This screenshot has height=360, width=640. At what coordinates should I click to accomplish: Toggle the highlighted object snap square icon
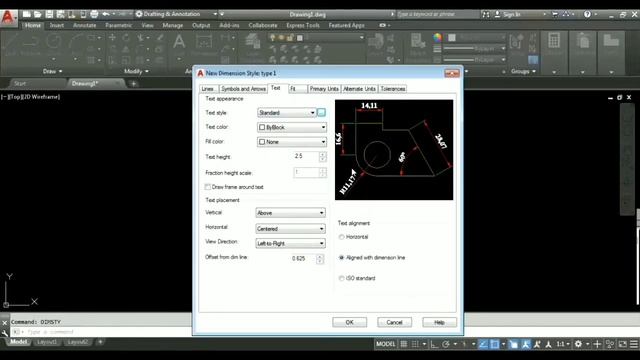point(494,344)
